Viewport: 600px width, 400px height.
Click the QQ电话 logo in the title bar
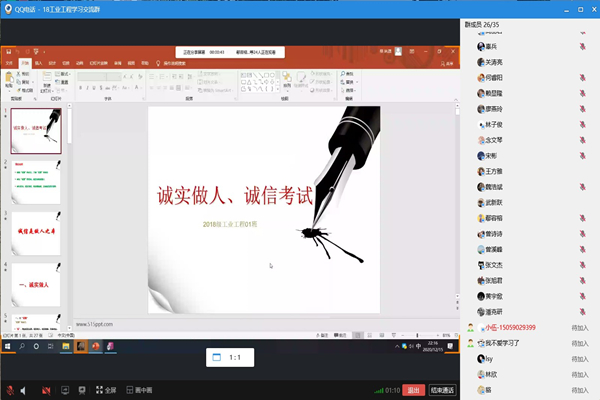coord(8,6)
